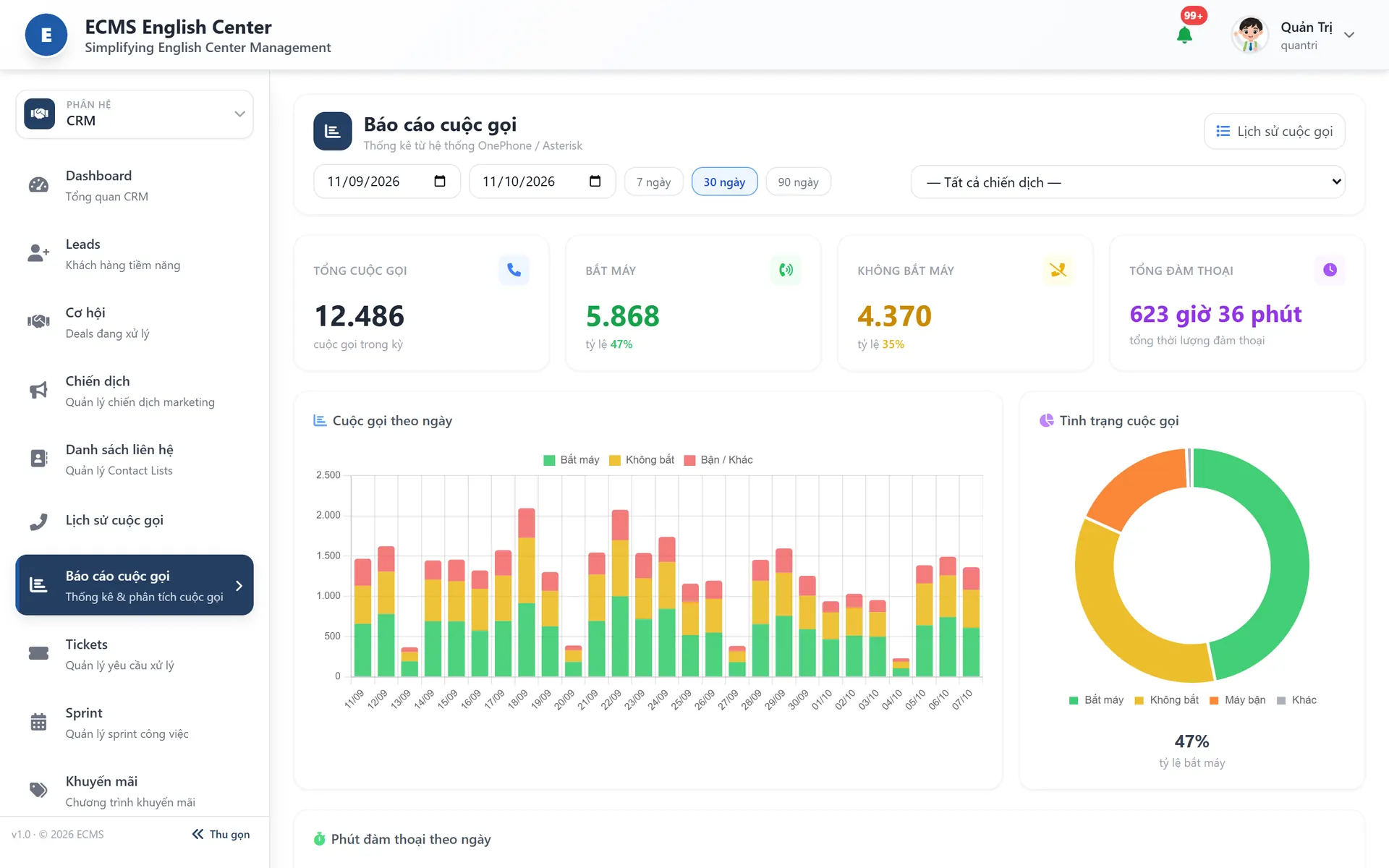Screen dimensions: 1389x868
Task: Open Danh sách liên hệ in the sidebar
Action: pyautogui.click(x=135, y=459)
